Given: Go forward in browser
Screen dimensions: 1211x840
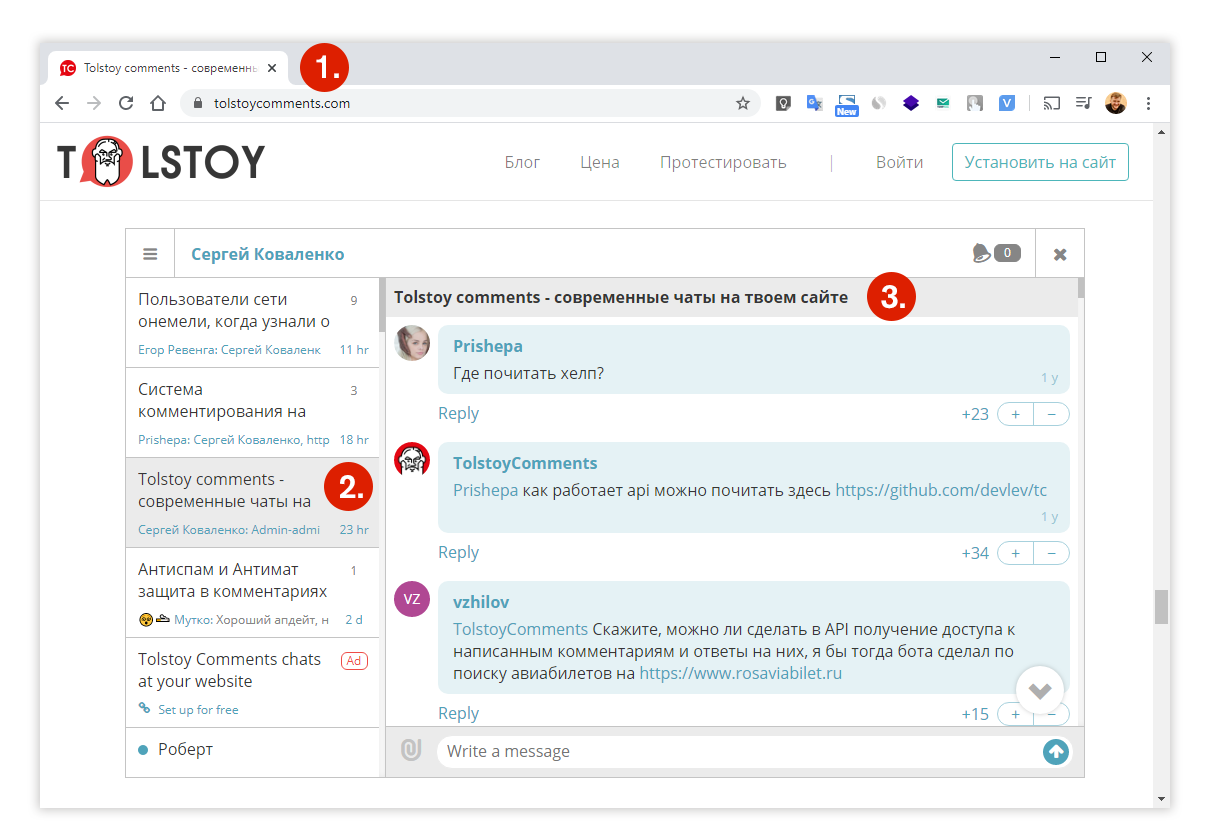Looking at the screenshot, I should [94, 103].
